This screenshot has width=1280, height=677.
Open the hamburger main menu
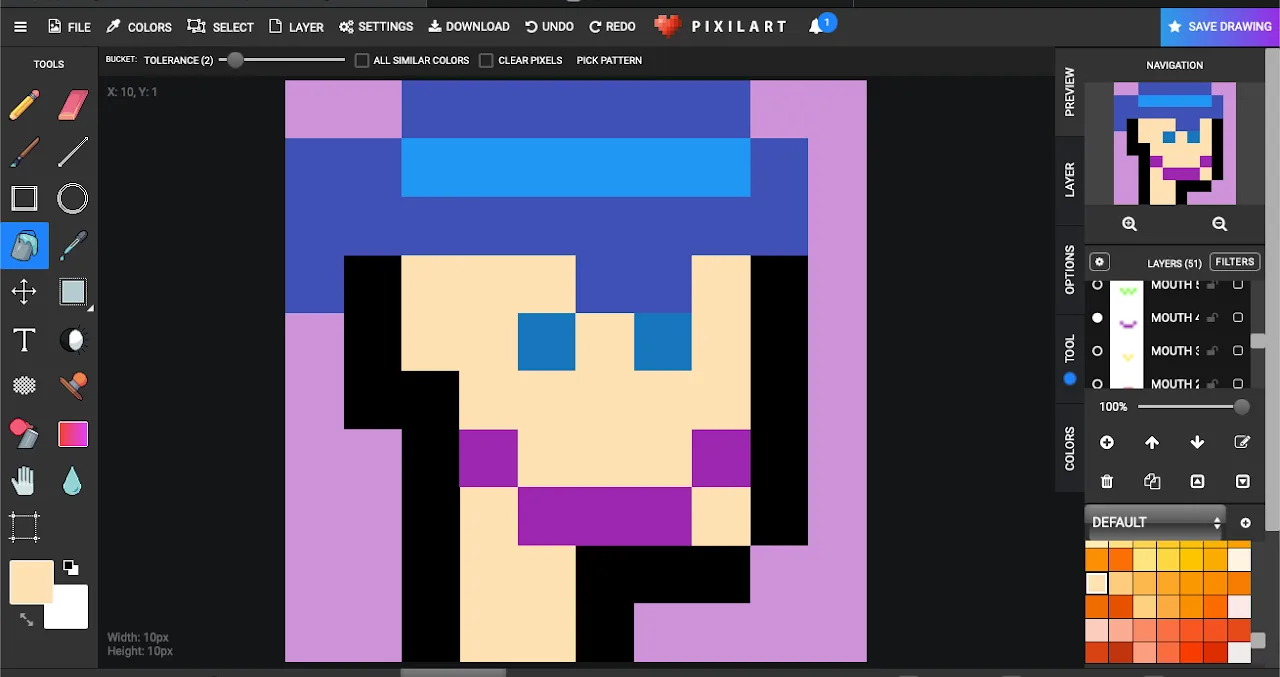click(x=20, y=27)
